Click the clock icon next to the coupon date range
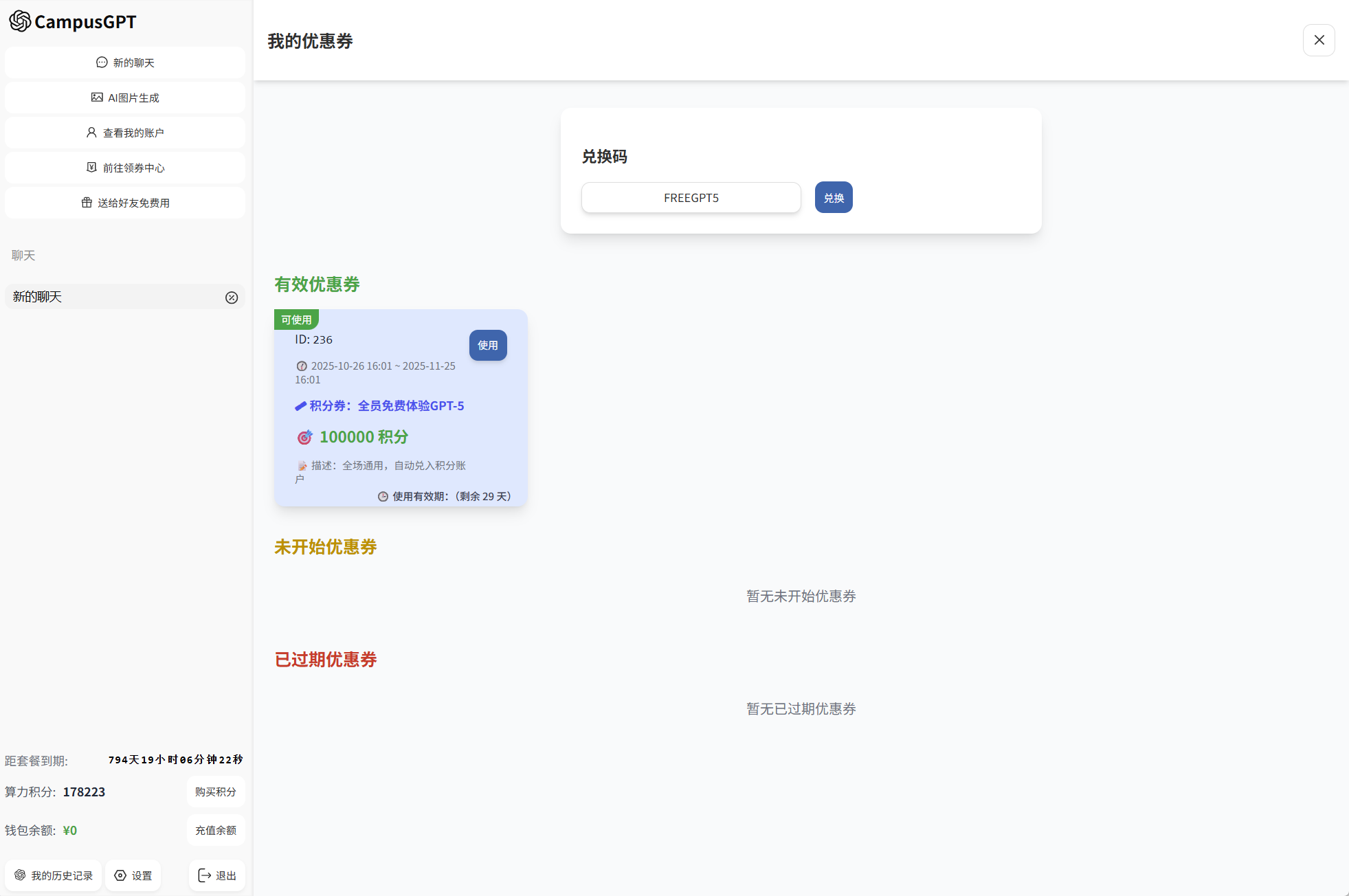 tap(302, 366)
